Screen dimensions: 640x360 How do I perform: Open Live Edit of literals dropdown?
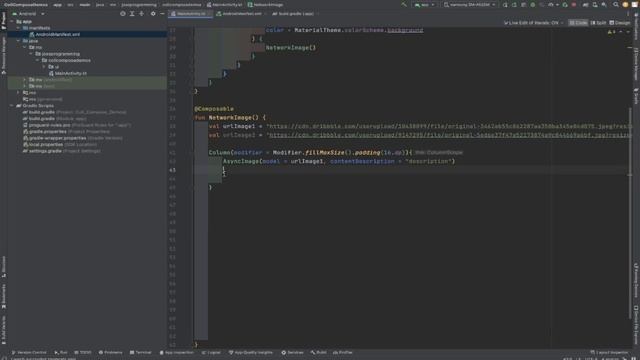(x=533, y=23)
